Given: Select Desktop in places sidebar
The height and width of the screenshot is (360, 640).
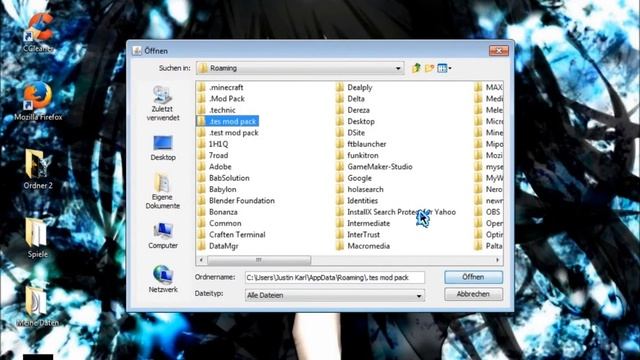Looking at the screenshot, I should coord(163,148).
